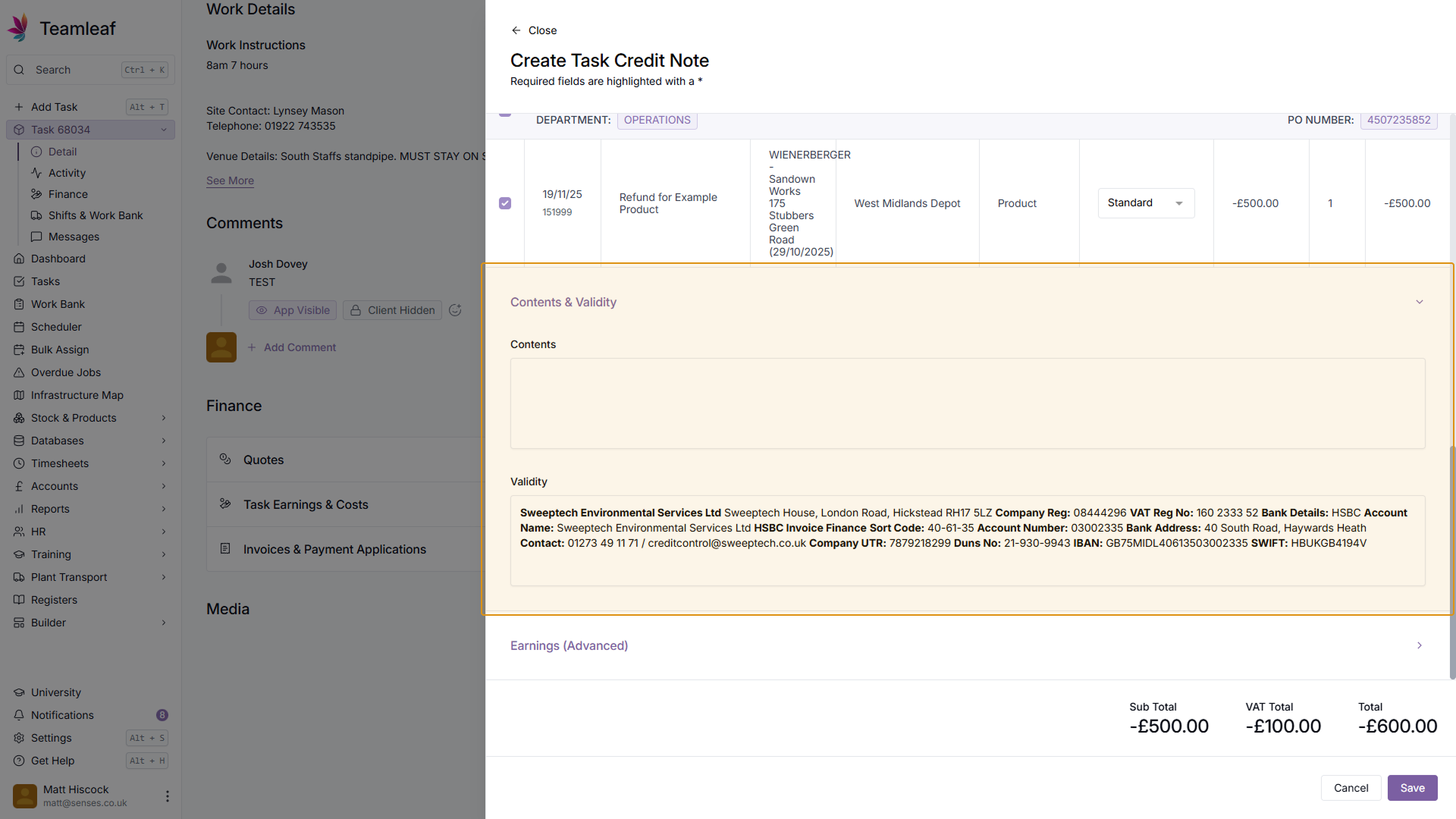Click the drawer's vertical scrollbar
Image resolution: width=1456 pixels, height=819 pixels.
point(1451,561)
